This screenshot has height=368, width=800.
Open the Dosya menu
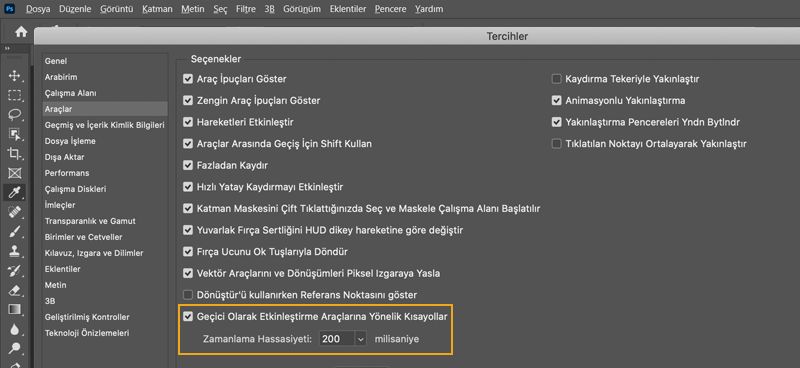point(38,9)
